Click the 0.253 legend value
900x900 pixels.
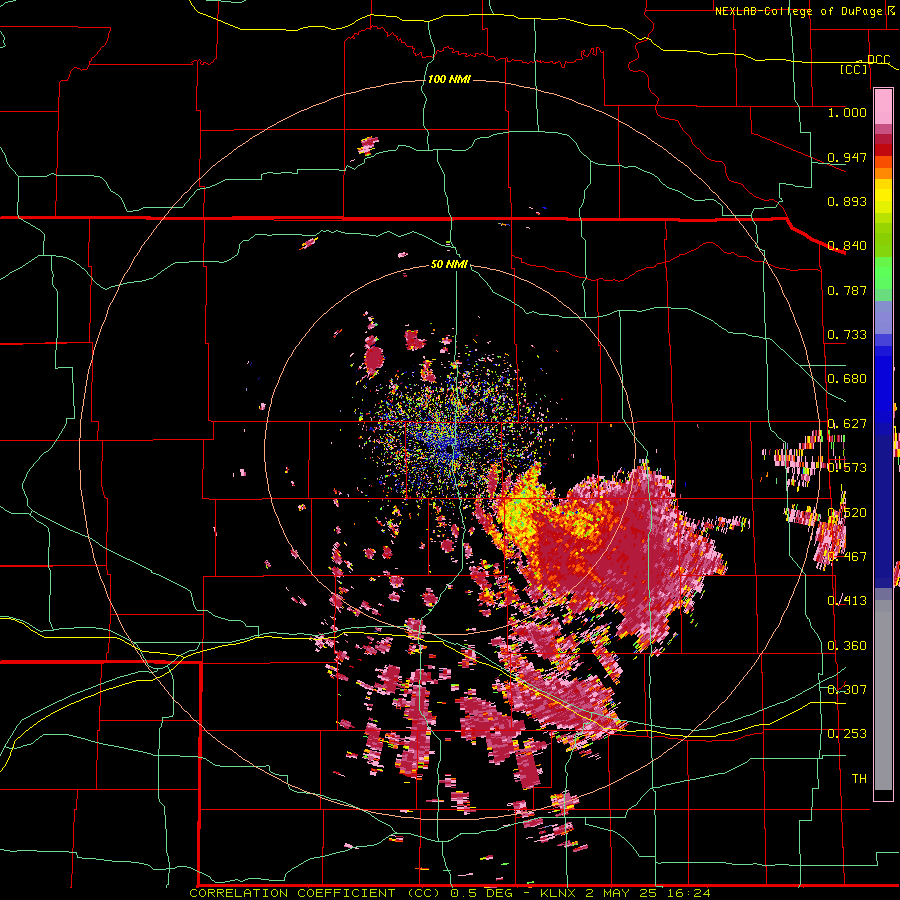[x=847, y=734]
